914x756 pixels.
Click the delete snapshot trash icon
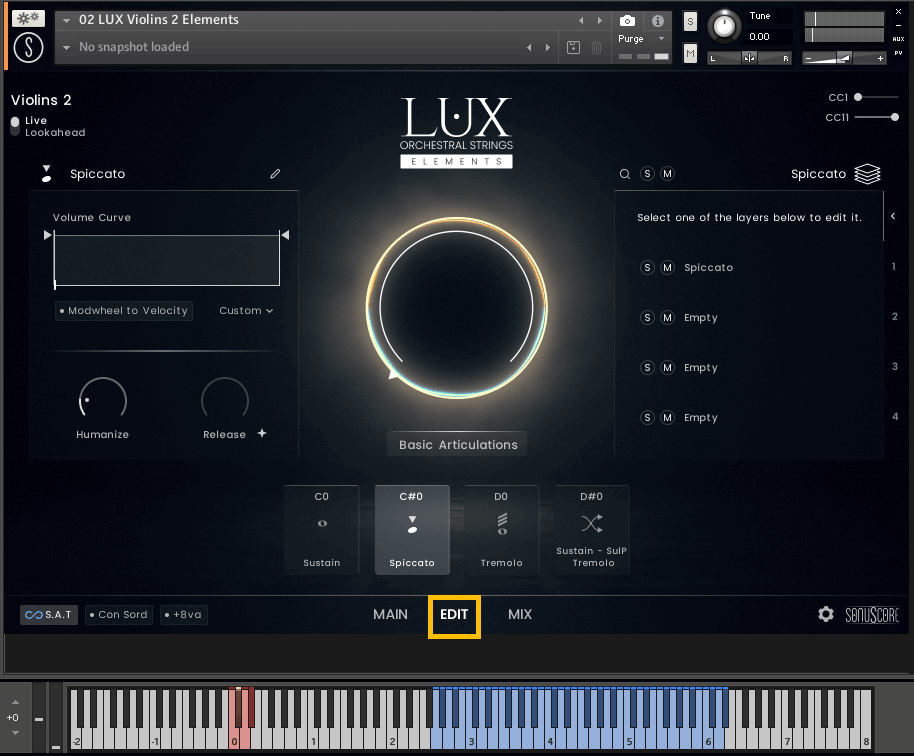pos(596,47)
